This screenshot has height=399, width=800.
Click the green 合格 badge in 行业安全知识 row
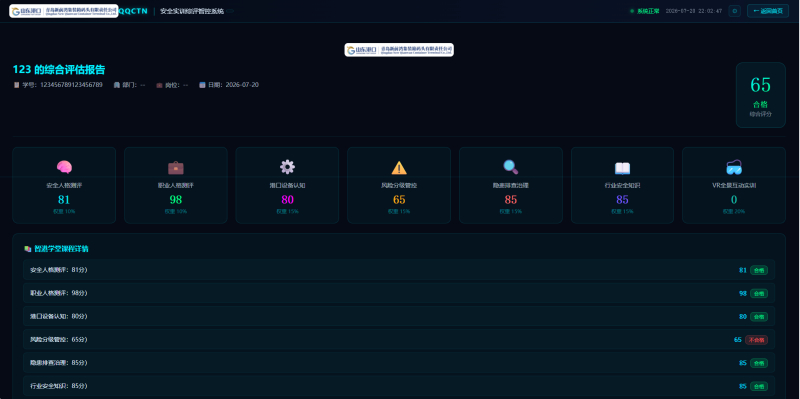point(759,386)
